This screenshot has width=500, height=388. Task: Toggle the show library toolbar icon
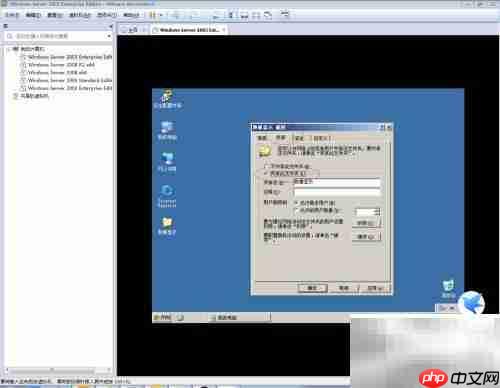click(232, 15)
